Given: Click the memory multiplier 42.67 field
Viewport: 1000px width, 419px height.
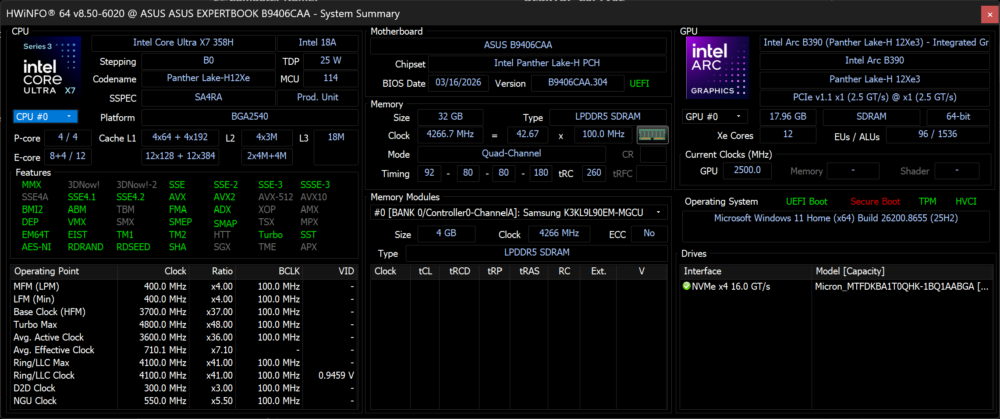Looking at the screenshot, I should 527,135.
